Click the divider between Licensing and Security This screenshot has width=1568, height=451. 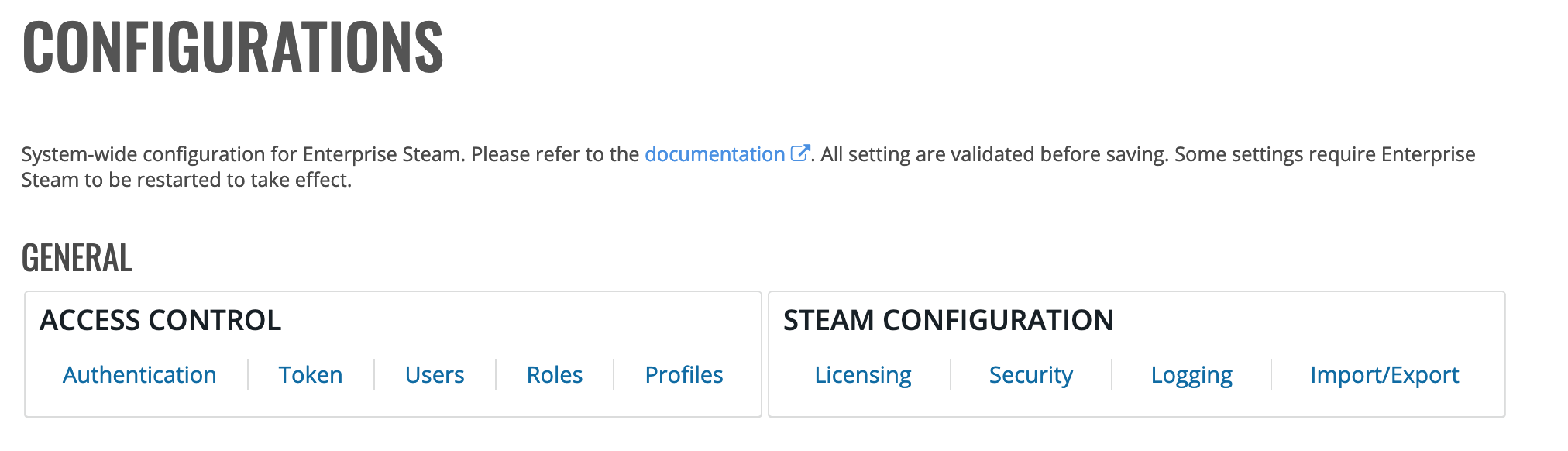coord(951,374)
